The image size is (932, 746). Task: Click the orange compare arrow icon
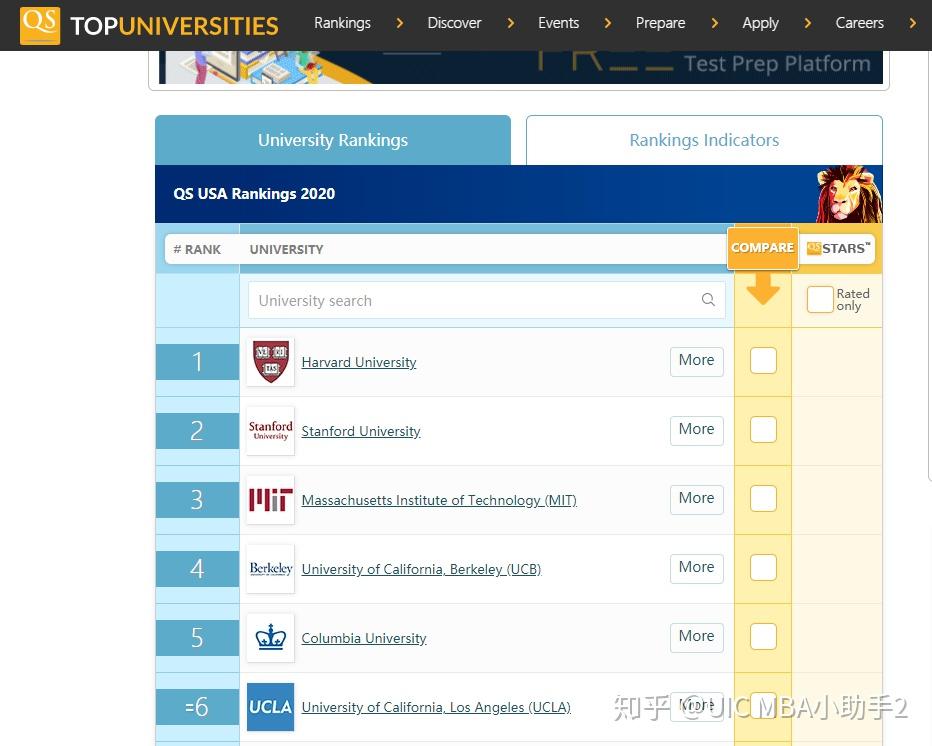(x=763, y=288)
